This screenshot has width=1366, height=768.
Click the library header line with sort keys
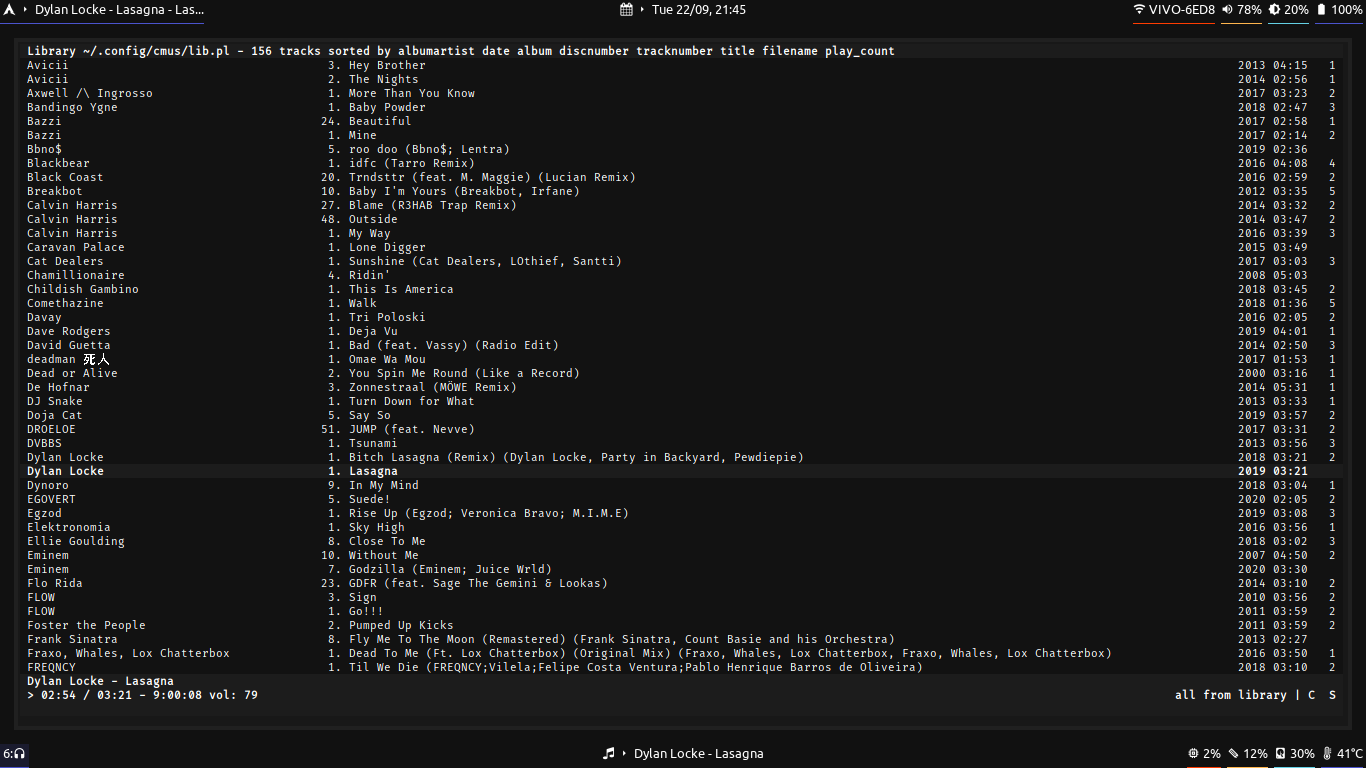(683, 51)
